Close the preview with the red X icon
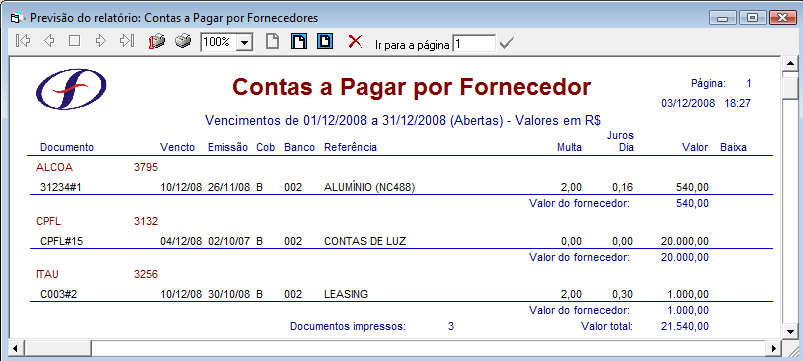Image resolution: width=803 pixels, height=361 pixels. click(x=355, y=41)
